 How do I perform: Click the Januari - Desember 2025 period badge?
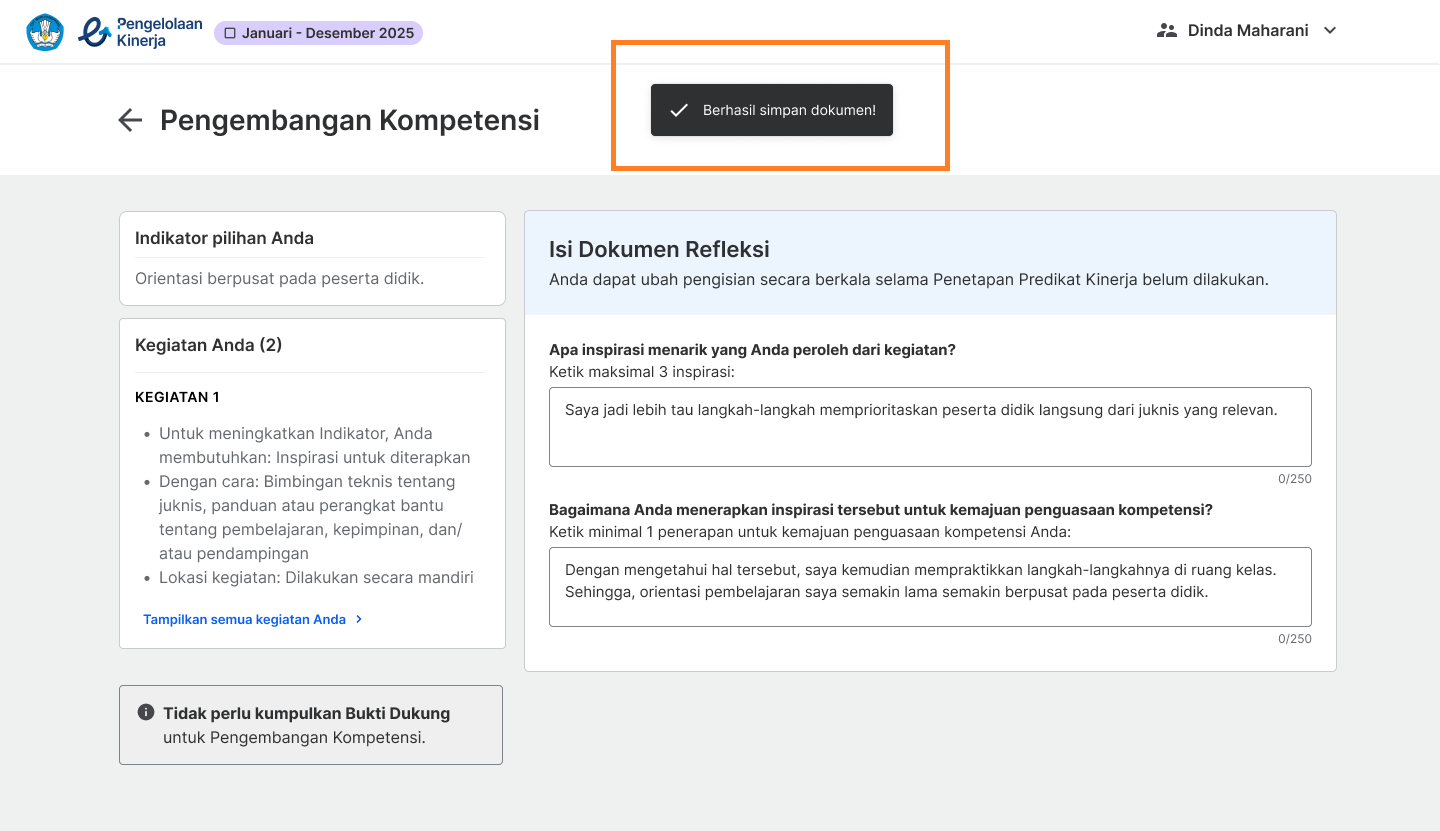coord(318,33)
